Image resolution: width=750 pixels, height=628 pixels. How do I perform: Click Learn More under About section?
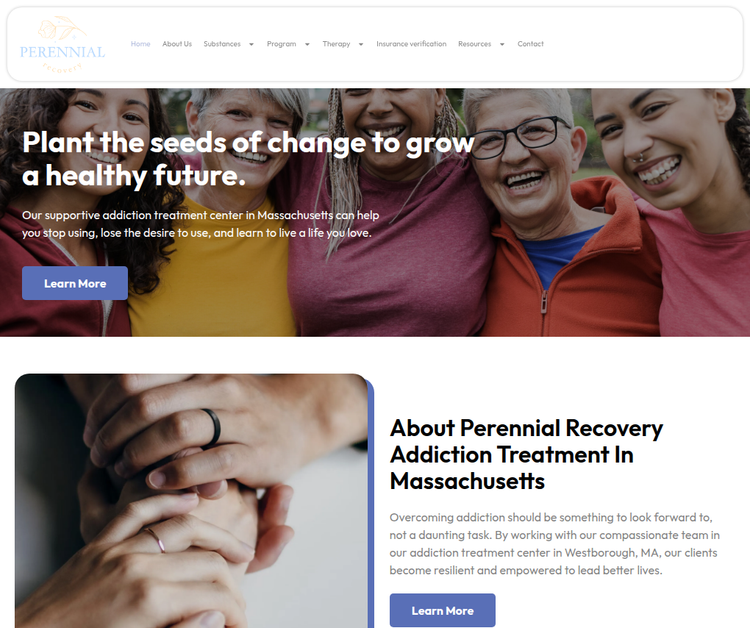(442, 610)
